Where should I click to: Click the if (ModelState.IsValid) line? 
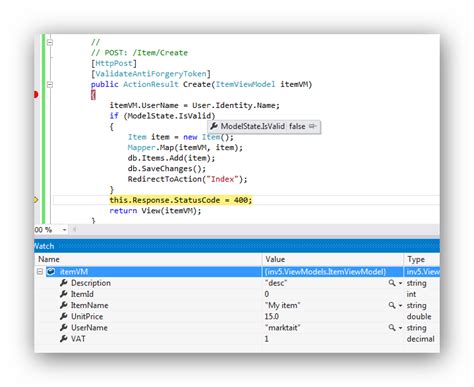coord(162,116)
